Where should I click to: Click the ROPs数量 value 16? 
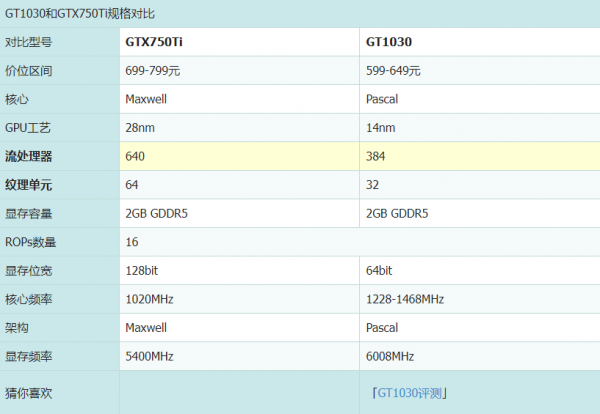(x=132, y=242)
